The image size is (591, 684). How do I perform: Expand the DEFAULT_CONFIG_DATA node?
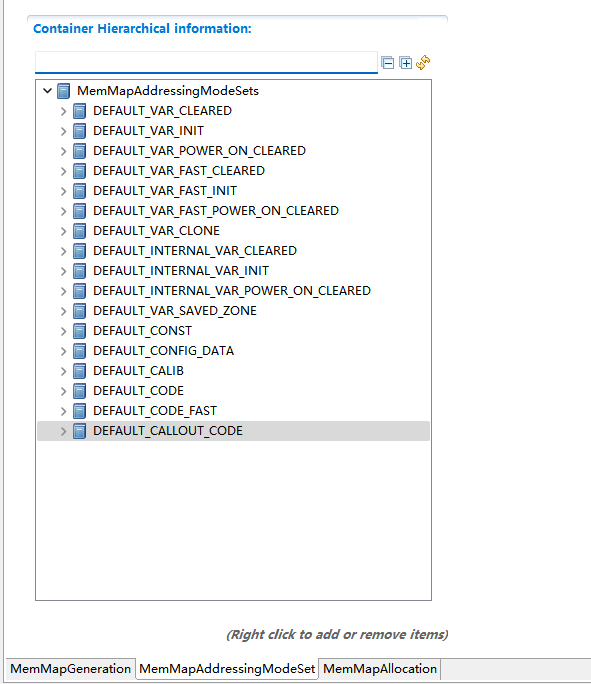coord(64,352)
